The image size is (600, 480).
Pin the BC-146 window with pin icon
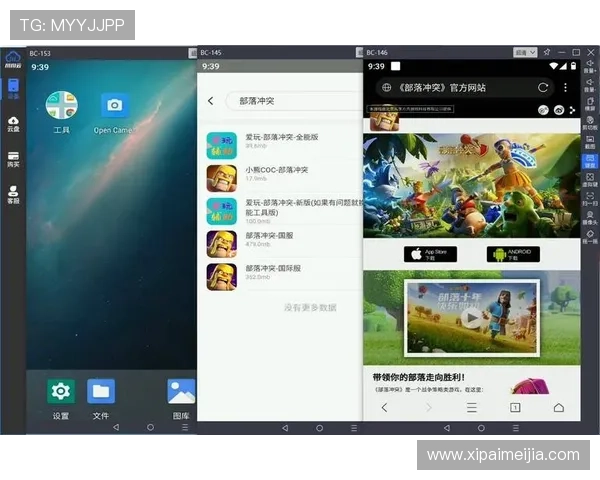[x=547, y=52]
